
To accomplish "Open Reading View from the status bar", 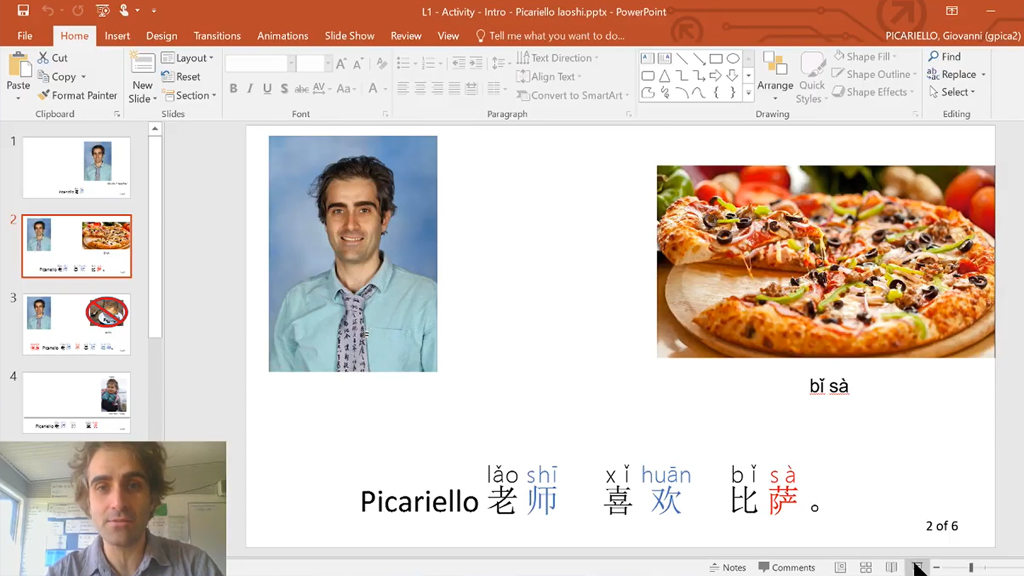I will click(x=891, y=567).
